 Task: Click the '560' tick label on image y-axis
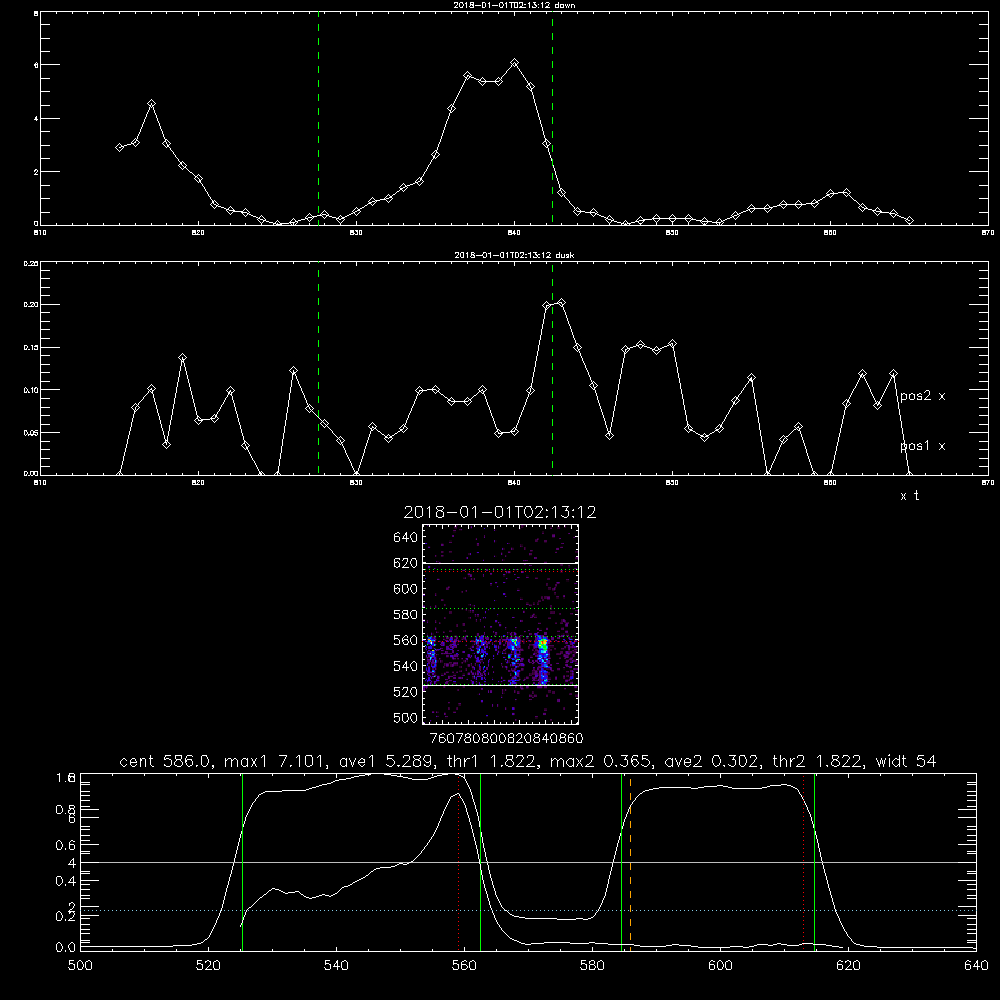pos(406,640)
